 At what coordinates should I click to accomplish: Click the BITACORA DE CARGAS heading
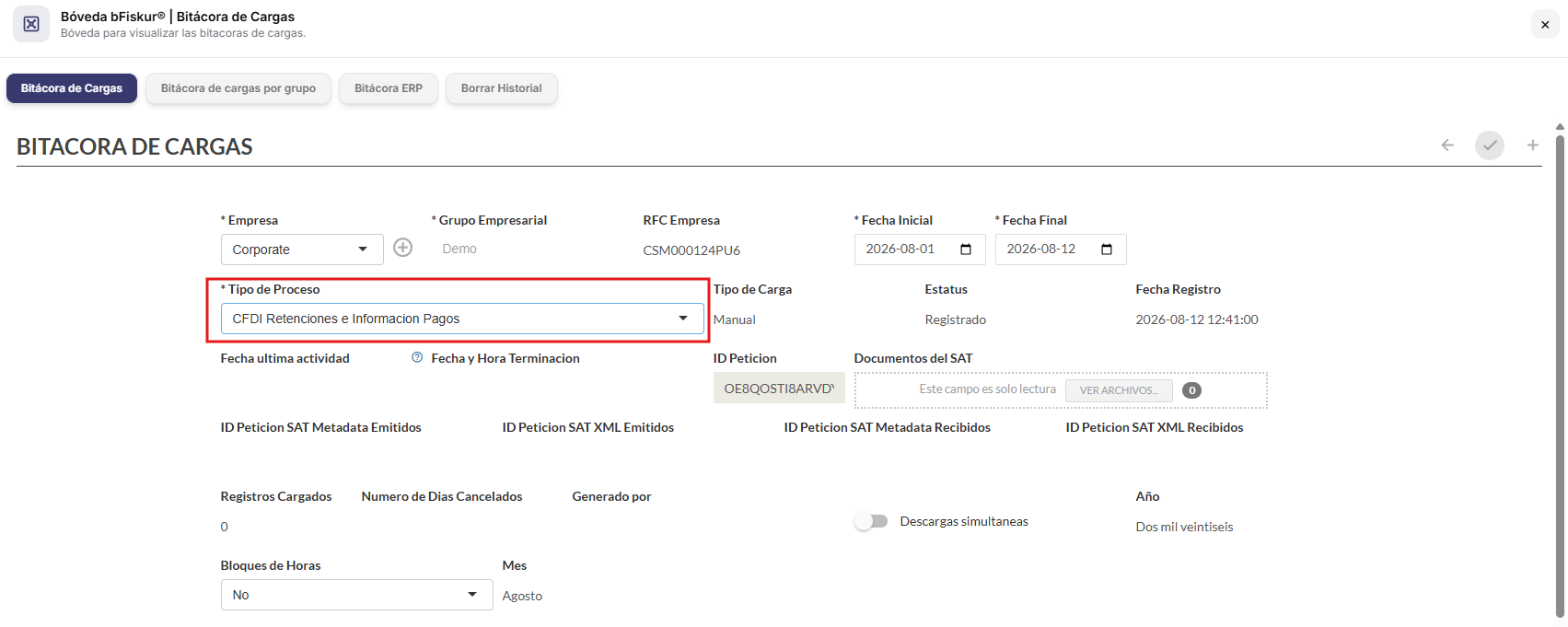point(134,146)
